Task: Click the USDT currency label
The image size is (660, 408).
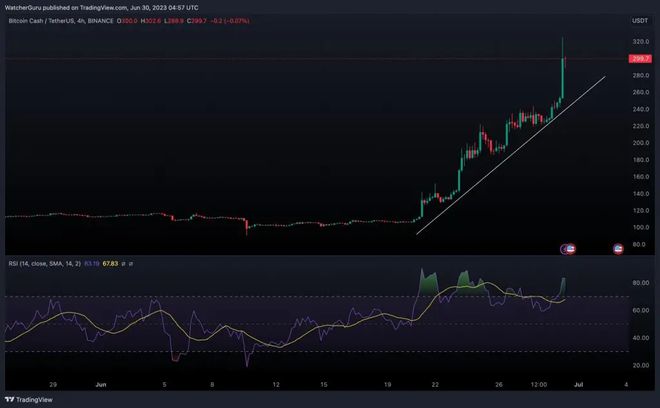Action: pyautogui.click(x=640, y=20)
